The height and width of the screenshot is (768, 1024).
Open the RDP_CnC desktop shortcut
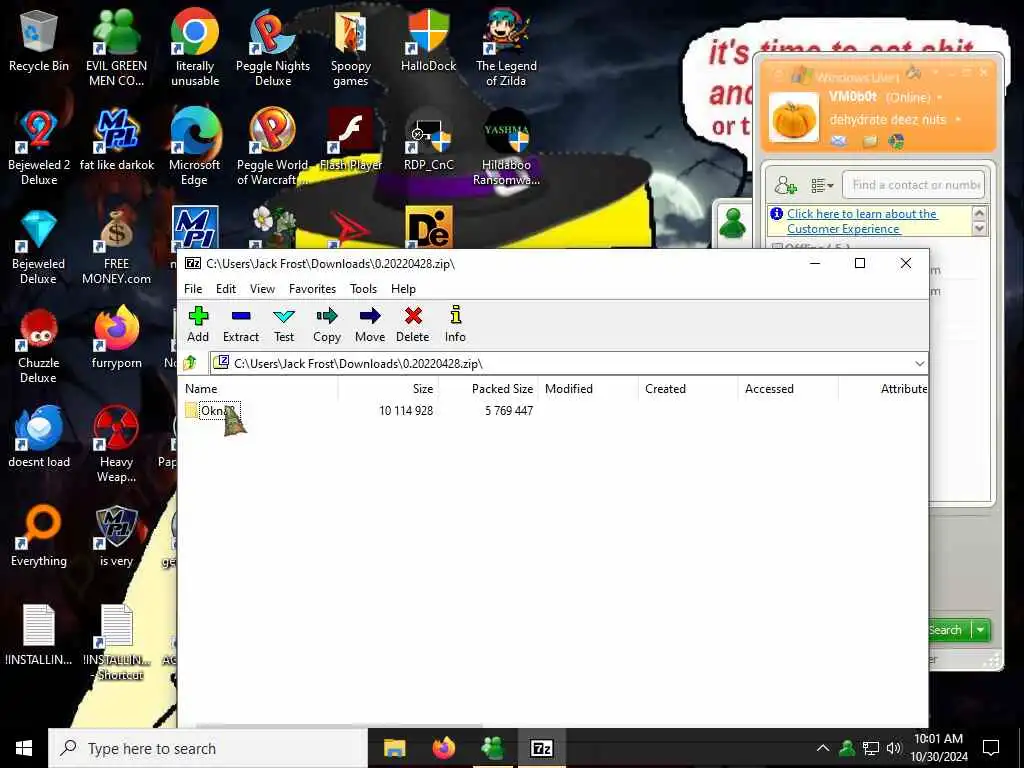[x=428, y=140]
